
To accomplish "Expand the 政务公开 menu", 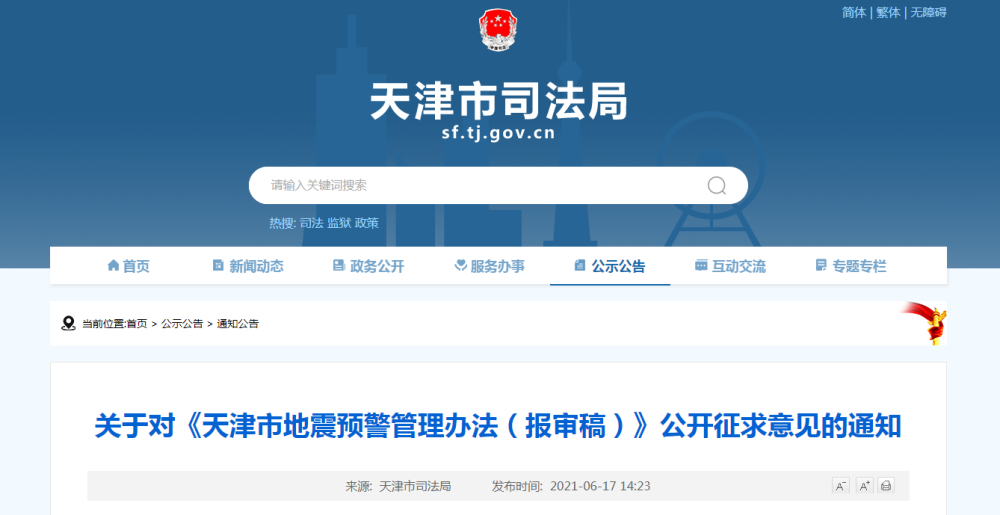I will 369,266.
